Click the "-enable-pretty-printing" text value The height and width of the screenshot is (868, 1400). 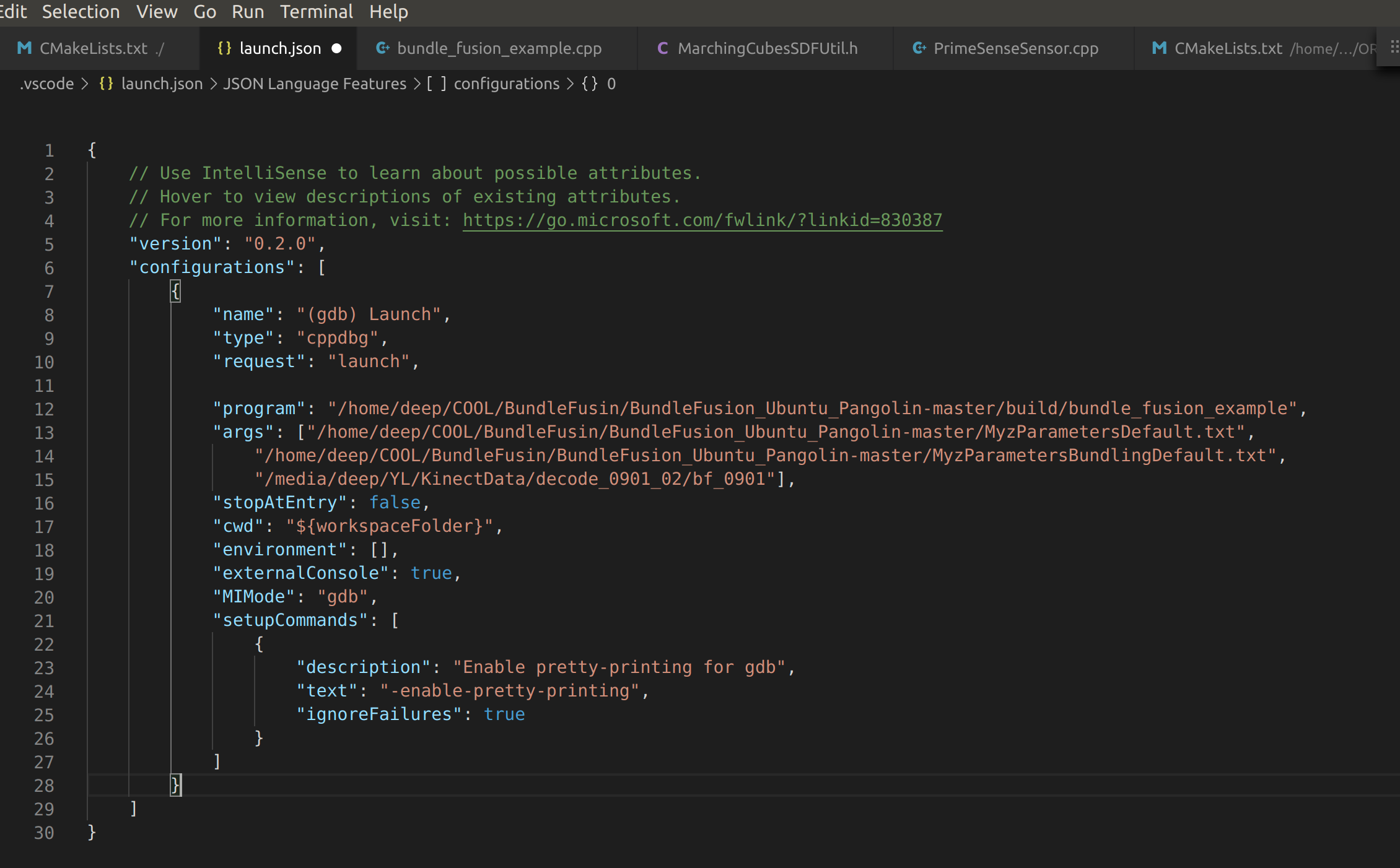(x=510, y=691)
